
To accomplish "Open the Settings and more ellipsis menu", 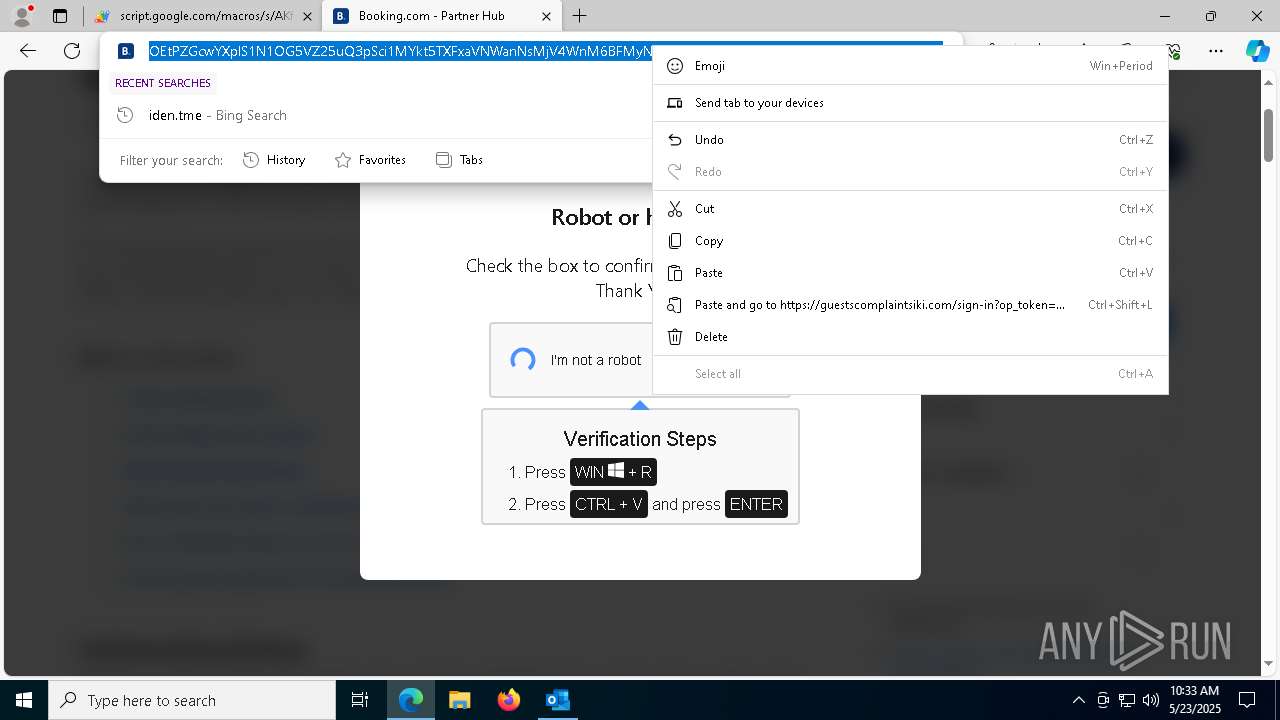I will [x=1216, y=51].
